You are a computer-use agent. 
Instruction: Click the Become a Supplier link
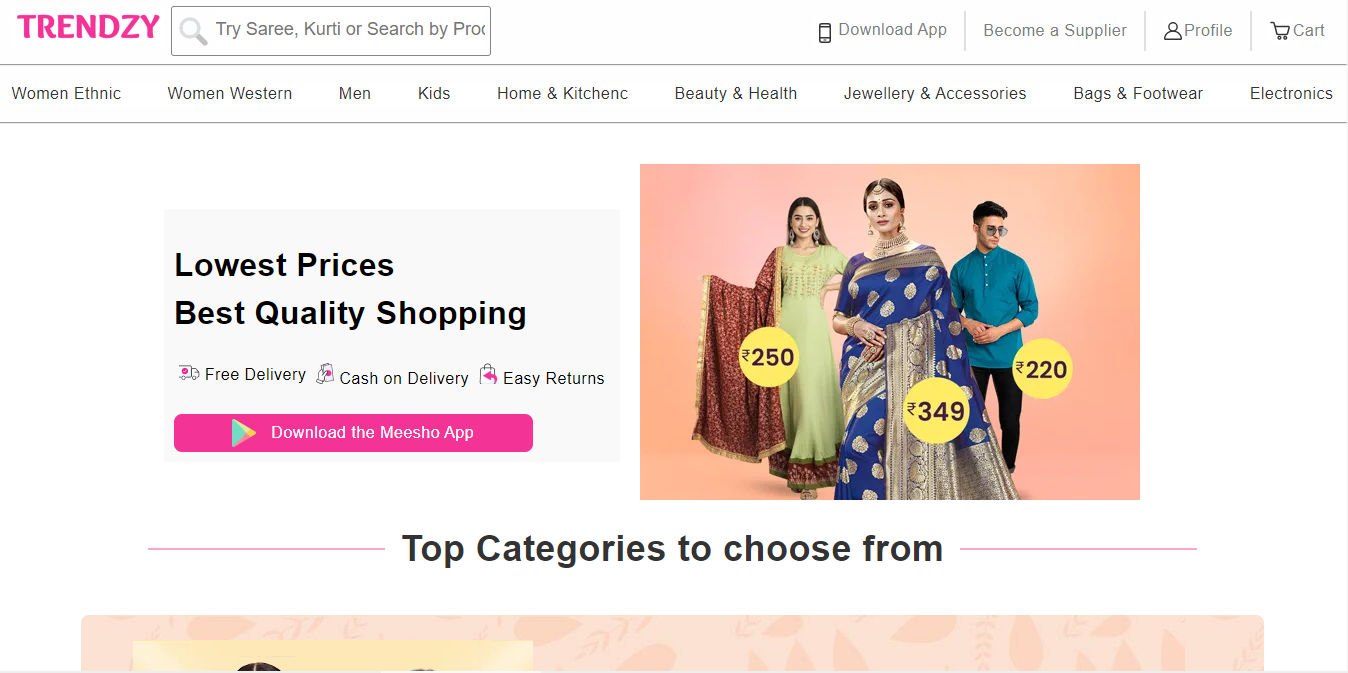click(1055, 30)
